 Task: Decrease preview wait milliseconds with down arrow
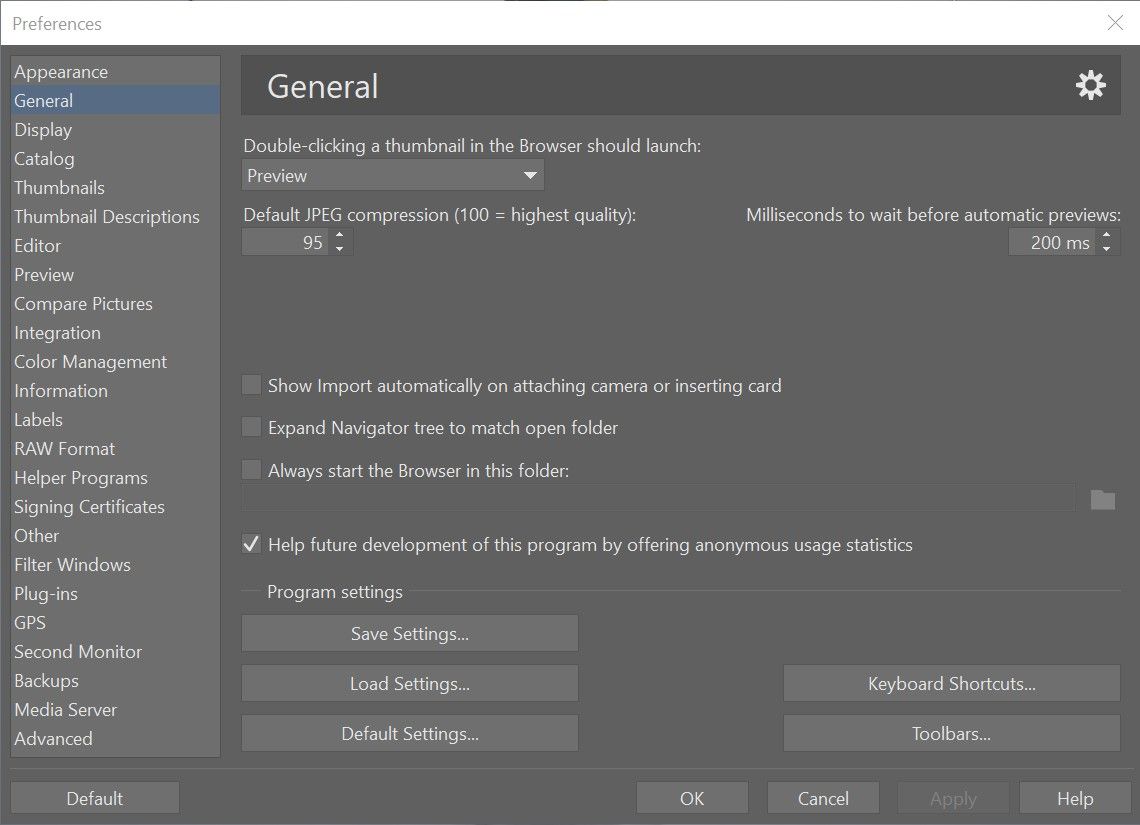1106,248
